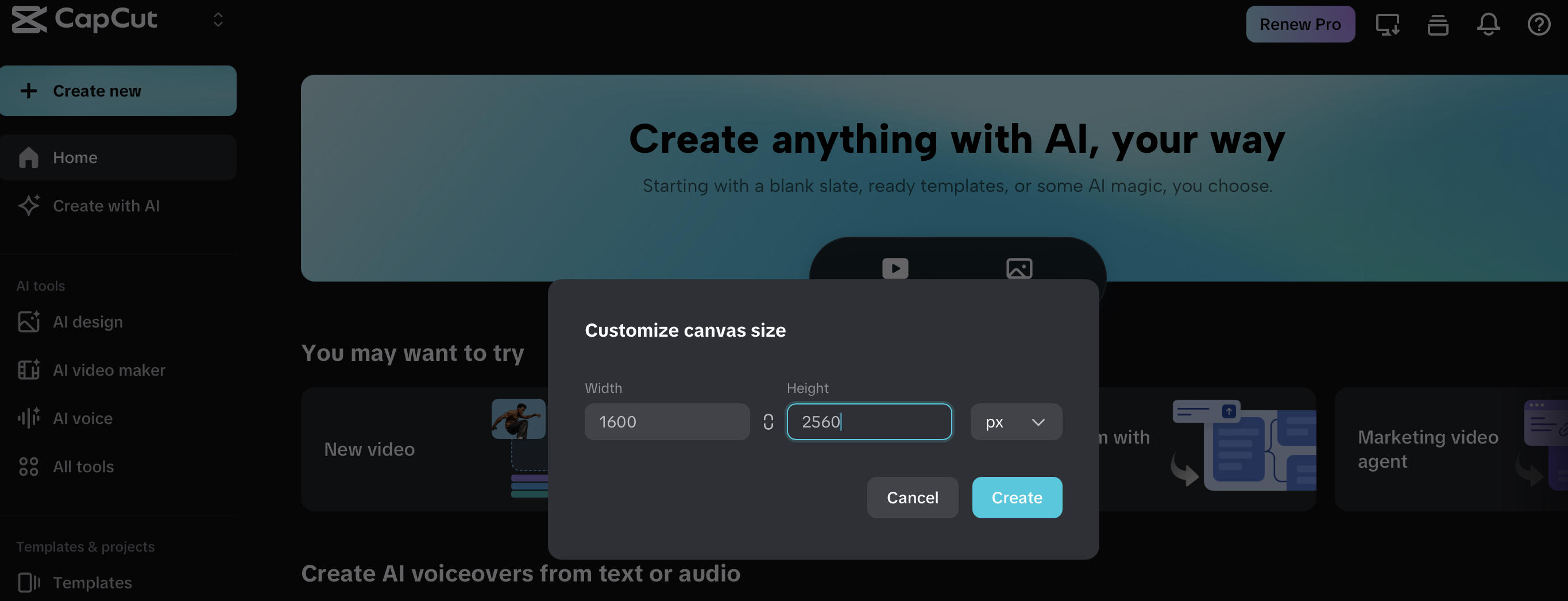
Task: Click the Width input field showing 1600
Action: [x=667, y=421]
